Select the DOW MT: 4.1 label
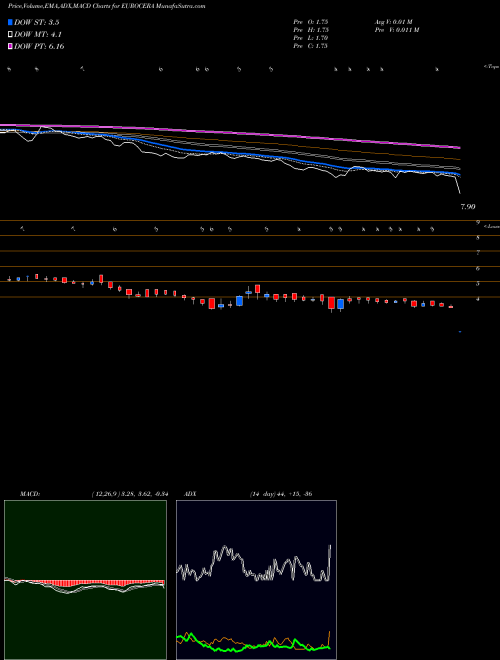This screenshot has height=660, width=500. [x=38, y=35]
